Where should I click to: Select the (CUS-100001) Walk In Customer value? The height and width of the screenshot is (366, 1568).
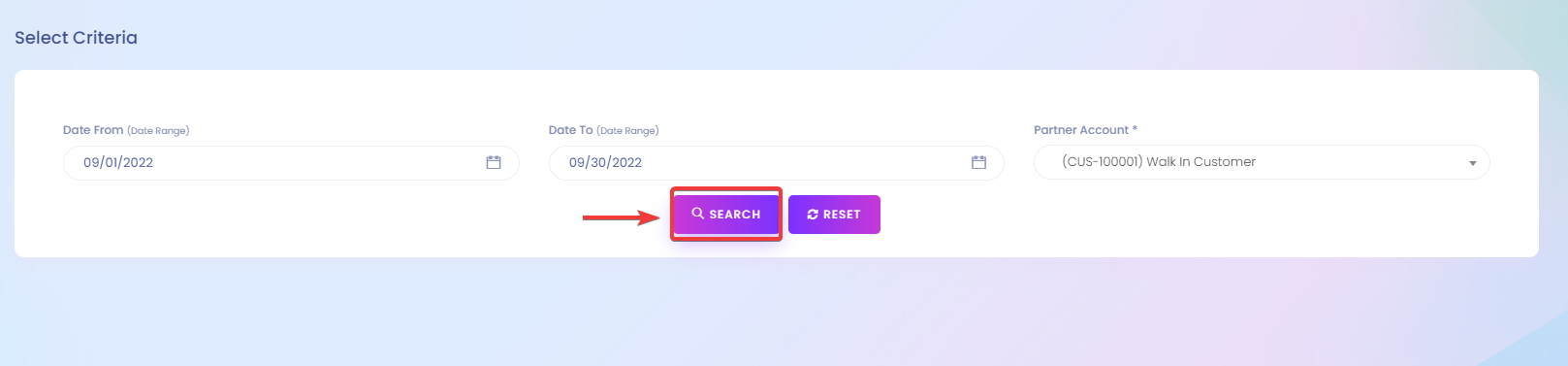pyautogui.click(x=1159, y=162)
